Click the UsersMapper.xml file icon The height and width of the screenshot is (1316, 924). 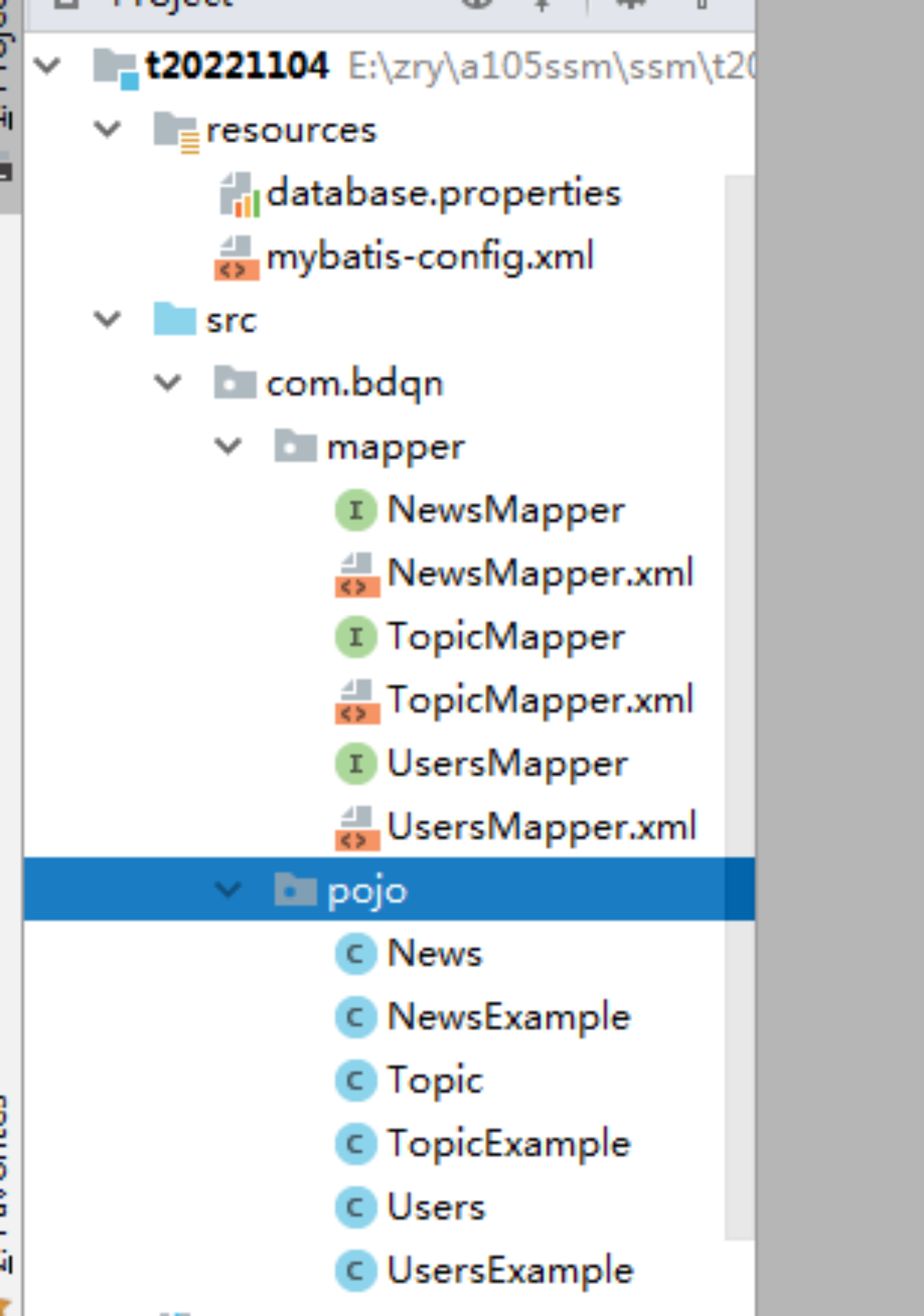click(357, 828)
